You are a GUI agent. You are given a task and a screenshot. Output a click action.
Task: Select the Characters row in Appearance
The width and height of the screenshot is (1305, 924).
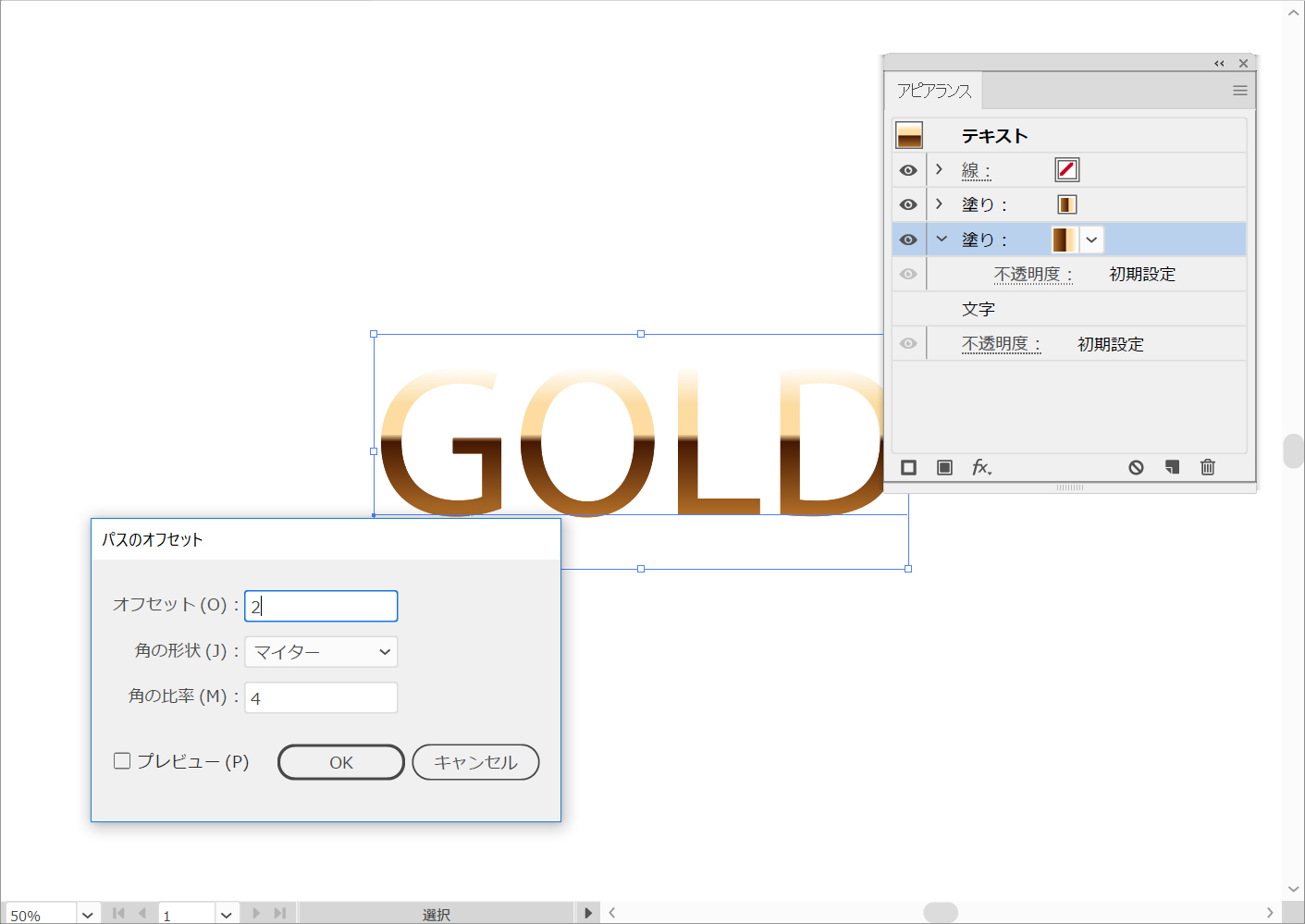(x=979, y=309)
